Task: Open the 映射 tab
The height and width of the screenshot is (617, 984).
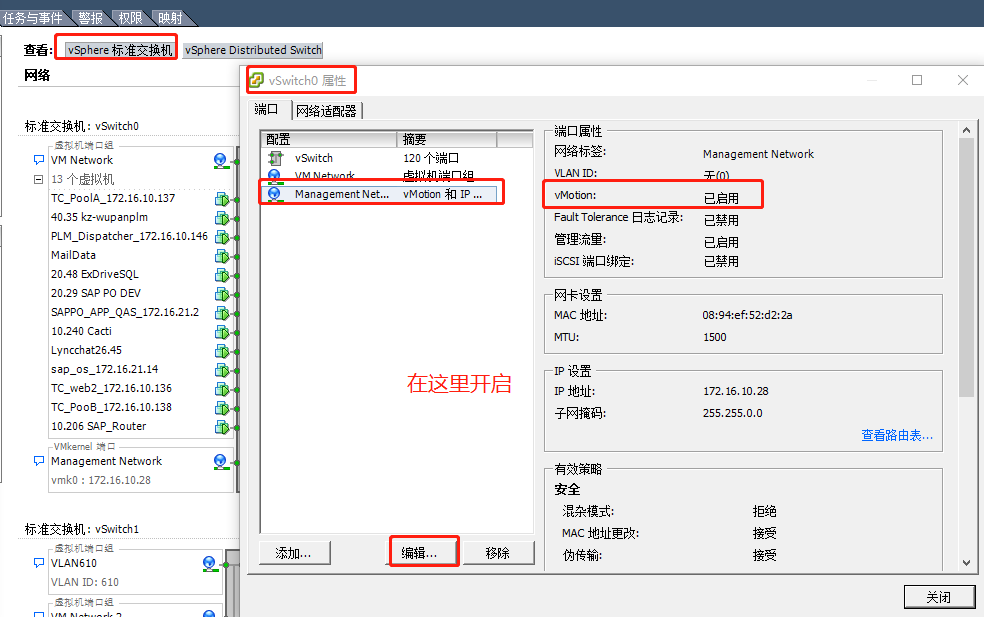Action: 170,18
